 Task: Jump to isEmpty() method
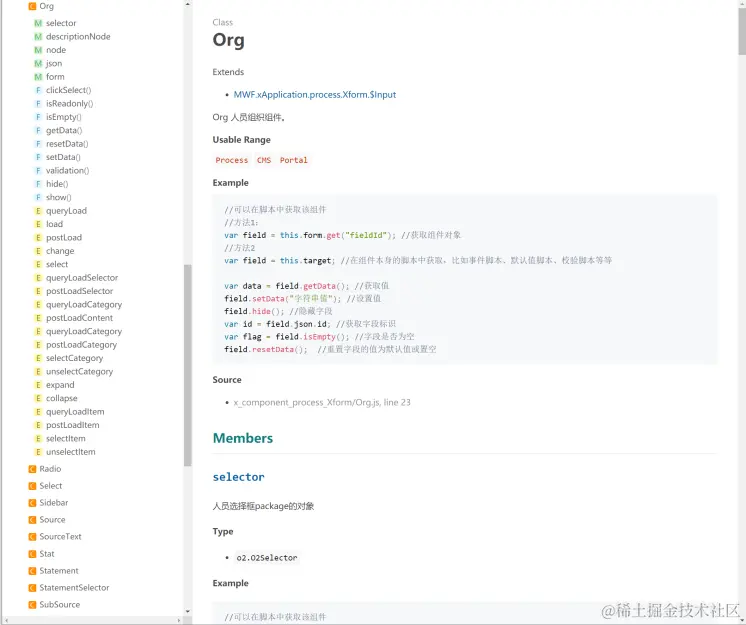point(64,117)
